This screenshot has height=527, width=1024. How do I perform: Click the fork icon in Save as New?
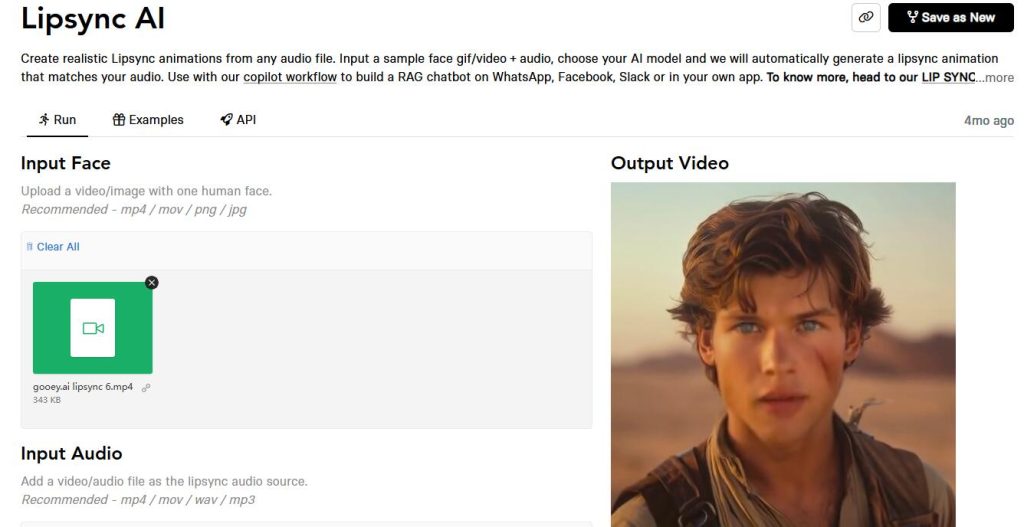pos(912,18)
